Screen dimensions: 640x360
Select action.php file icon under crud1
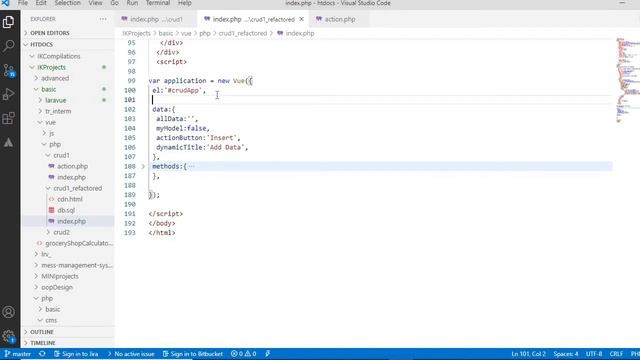click(51, 166)
